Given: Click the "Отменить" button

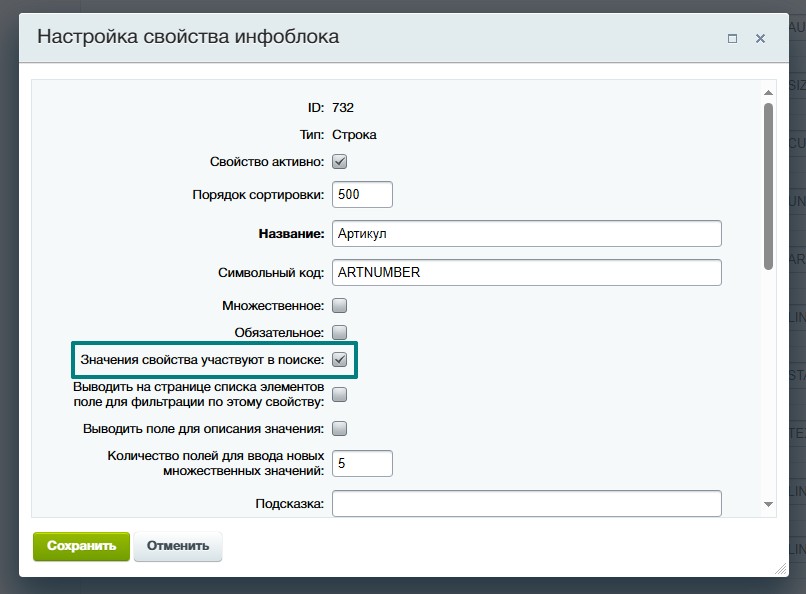Looking at the screenshot, I should [x=178, y=546].
